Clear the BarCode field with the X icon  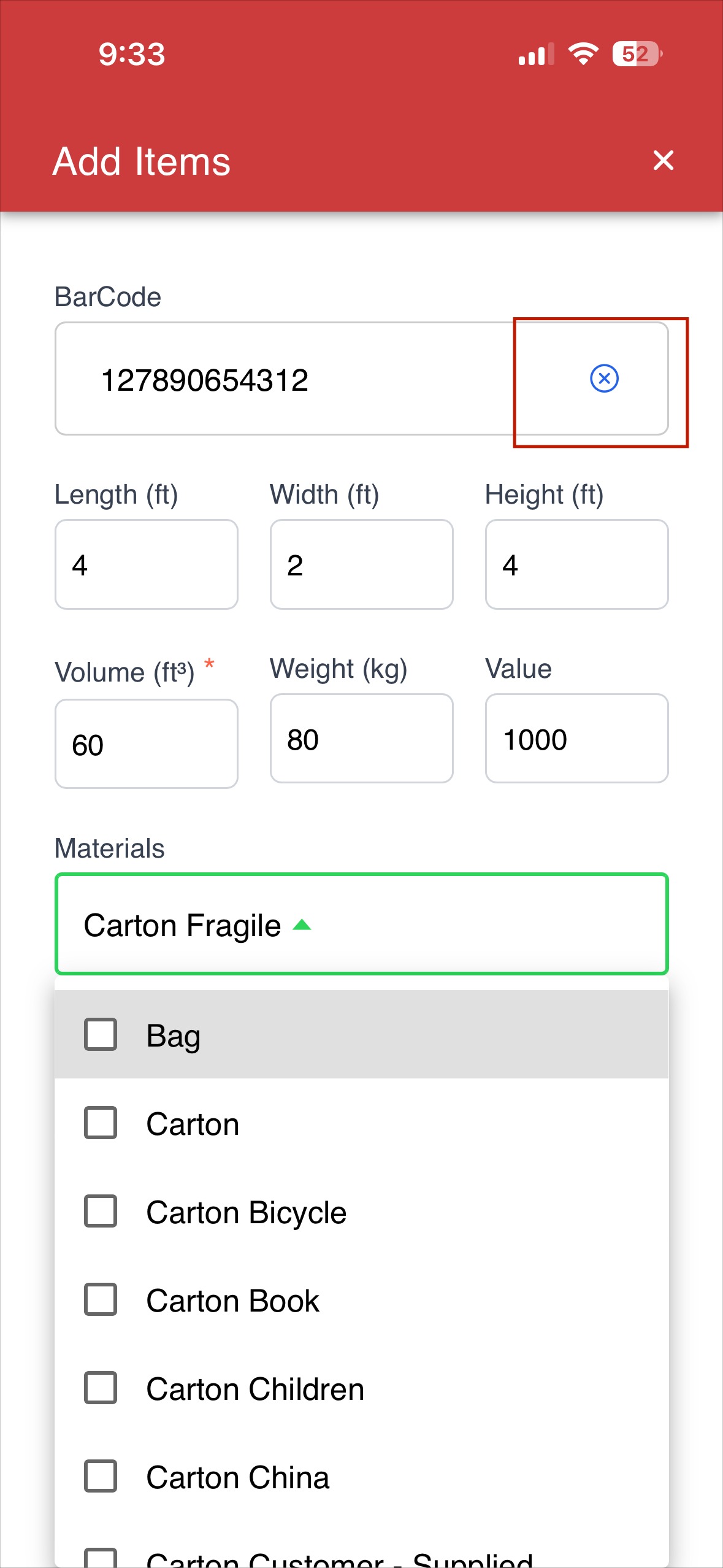click(x=604, y=379)
